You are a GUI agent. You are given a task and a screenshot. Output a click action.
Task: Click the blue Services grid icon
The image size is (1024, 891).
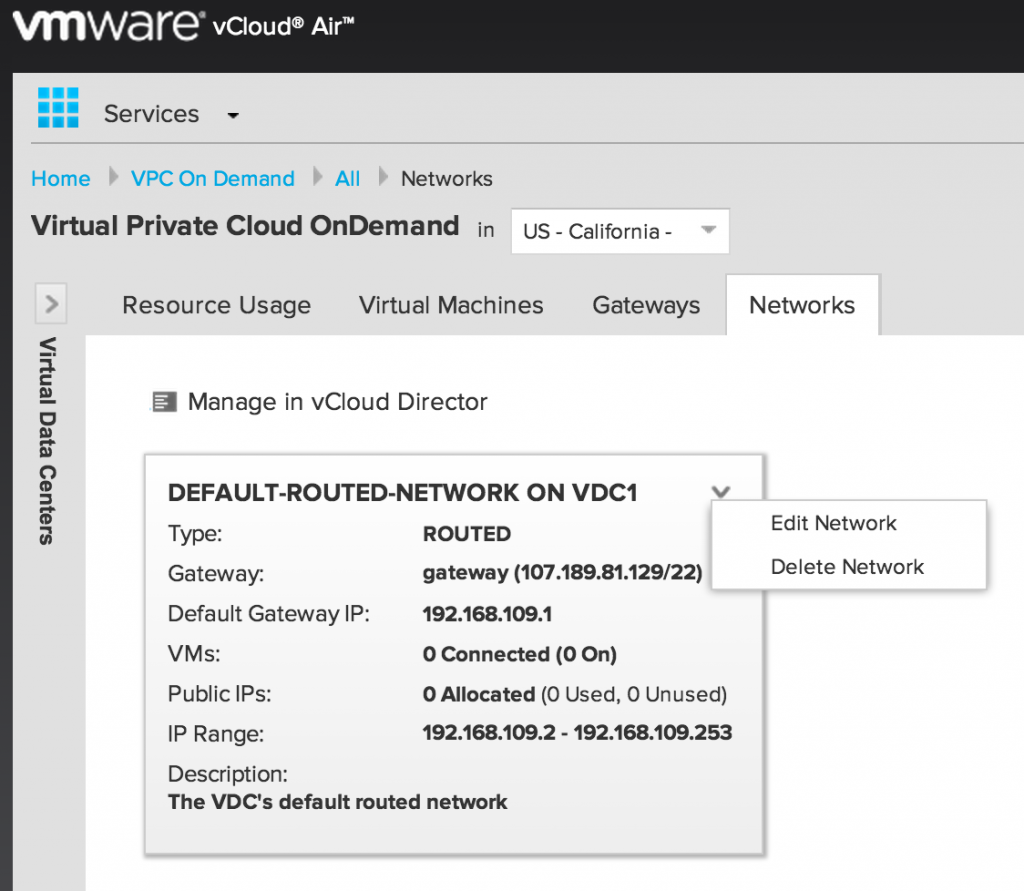pos(58,108)
